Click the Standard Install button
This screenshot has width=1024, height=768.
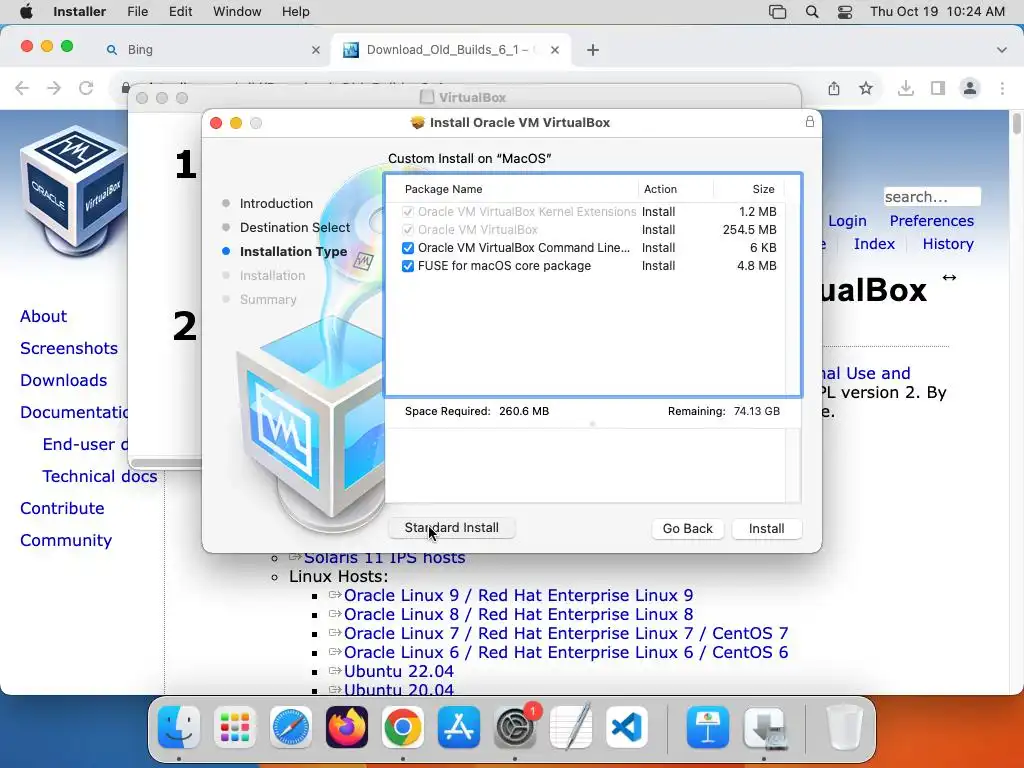tap(452, 528)
